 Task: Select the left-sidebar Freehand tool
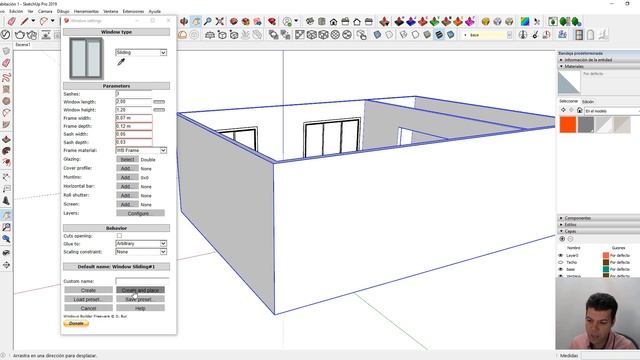(6, 77)
